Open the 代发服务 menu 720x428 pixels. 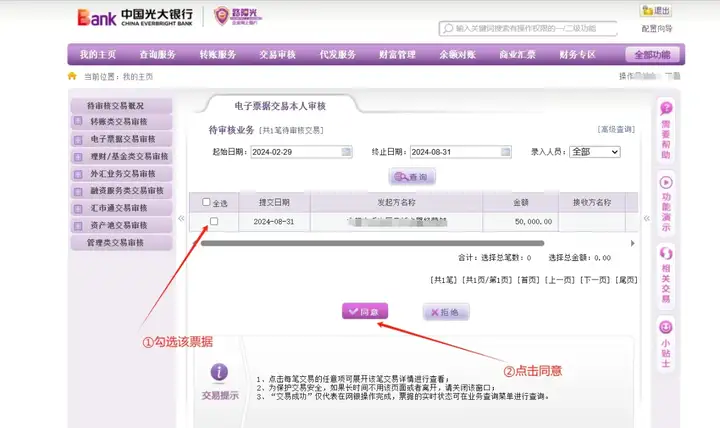pyautogui.click(x=338, y=55)
